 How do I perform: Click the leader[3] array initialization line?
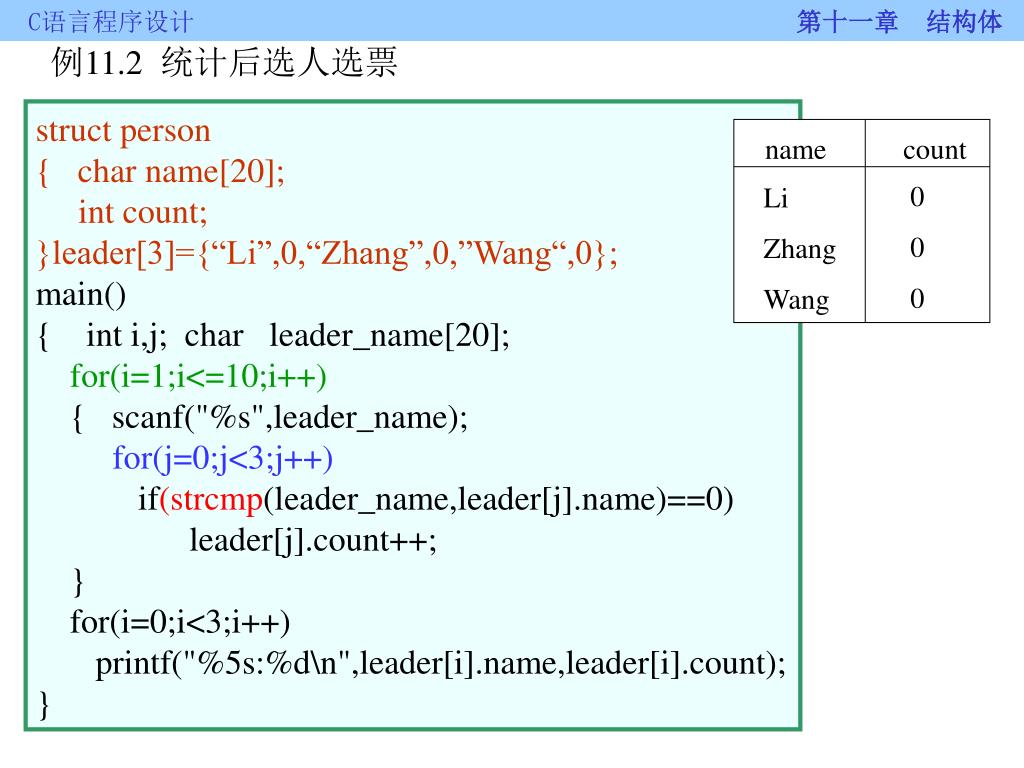pos(327,253)
